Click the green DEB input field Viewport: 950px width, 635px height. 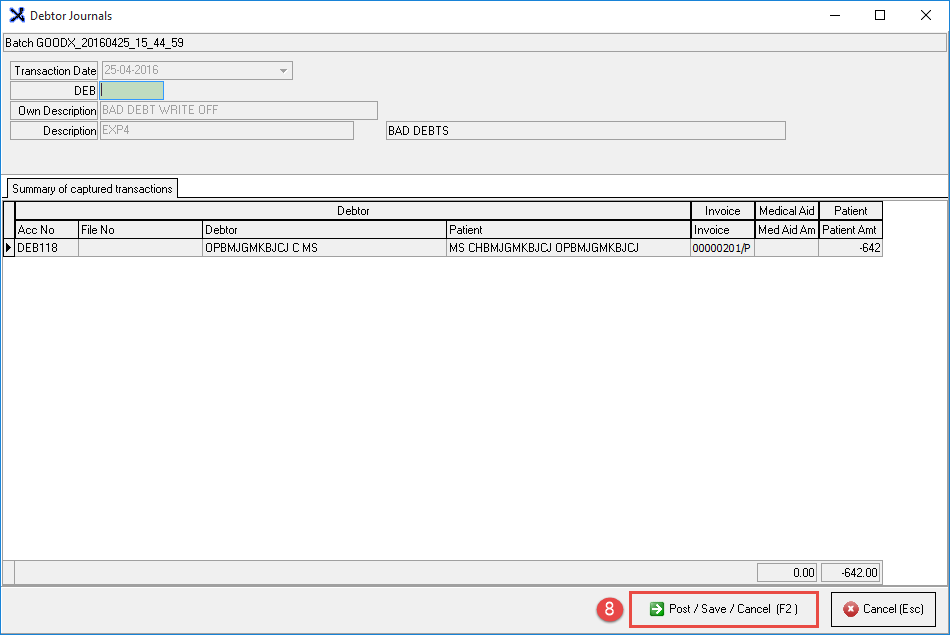pyautogui.click(x=132, y=91)
